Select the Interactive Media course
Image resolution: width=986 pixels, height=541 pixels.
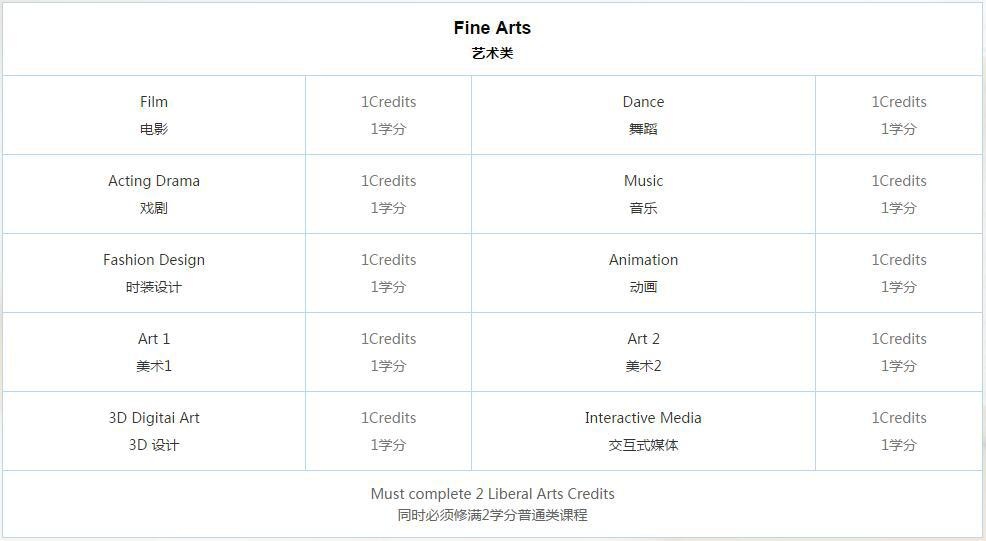pos(643,431)
